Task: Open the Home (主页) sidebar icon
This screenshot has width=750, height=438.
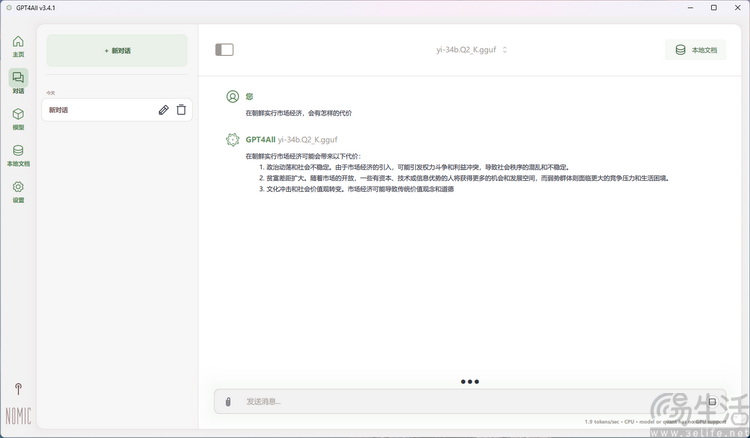Action: click(18, 46)
